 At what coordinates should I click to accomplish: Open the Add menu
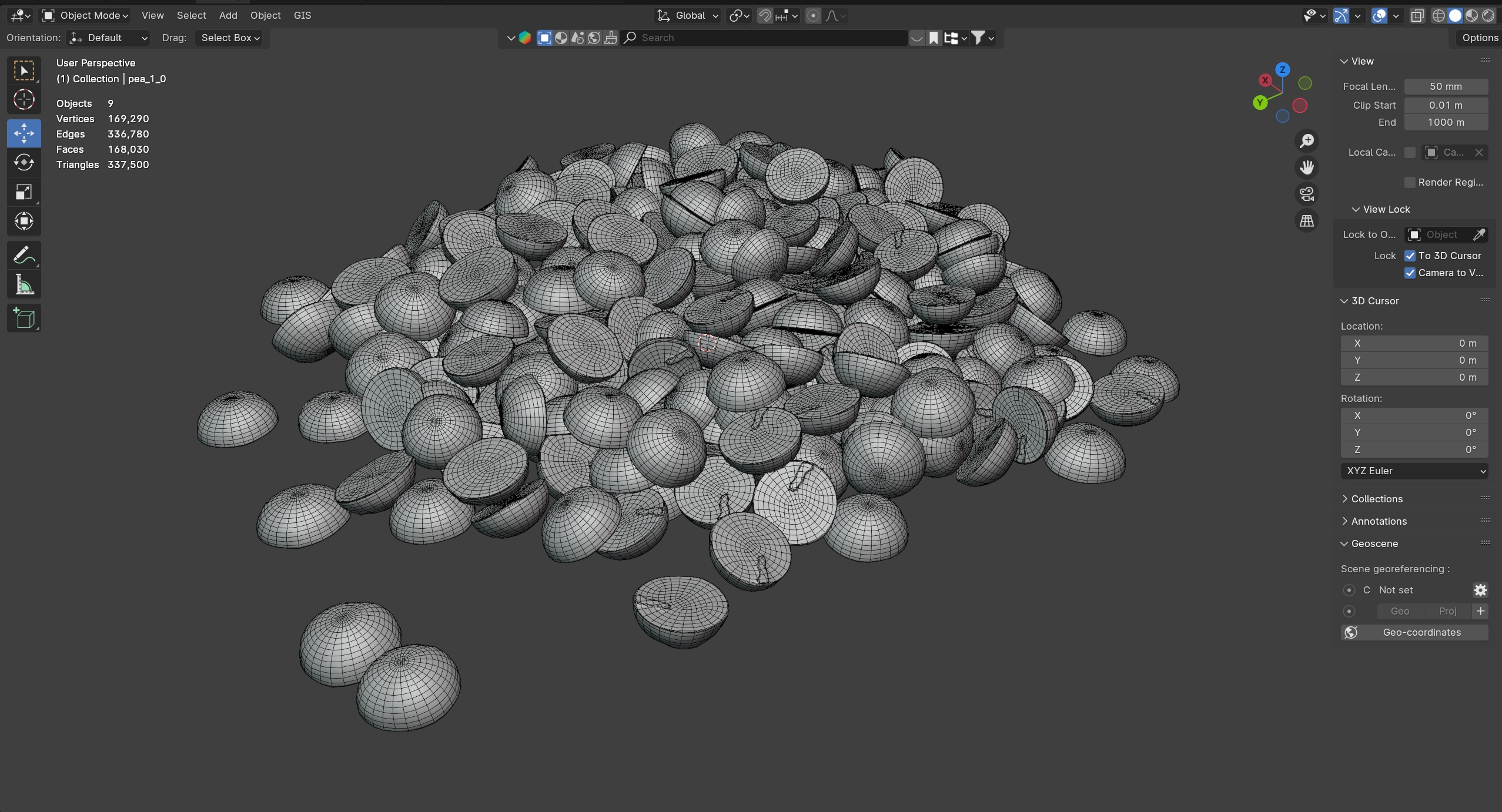pos(228,15)
